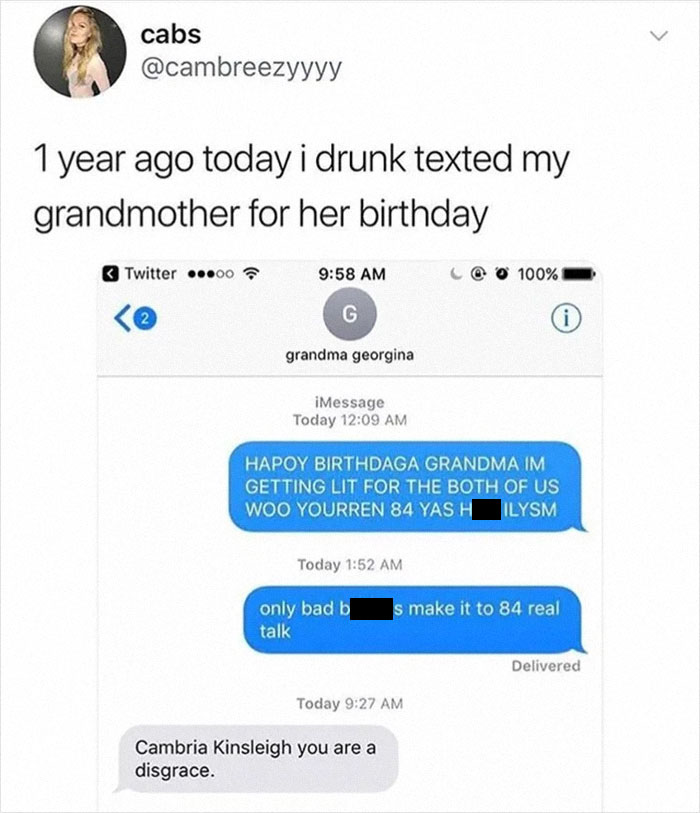The height and width of the screenshot is (813, 700).
Task: Tap the alarm clock status icon
Action: [501, 273]
